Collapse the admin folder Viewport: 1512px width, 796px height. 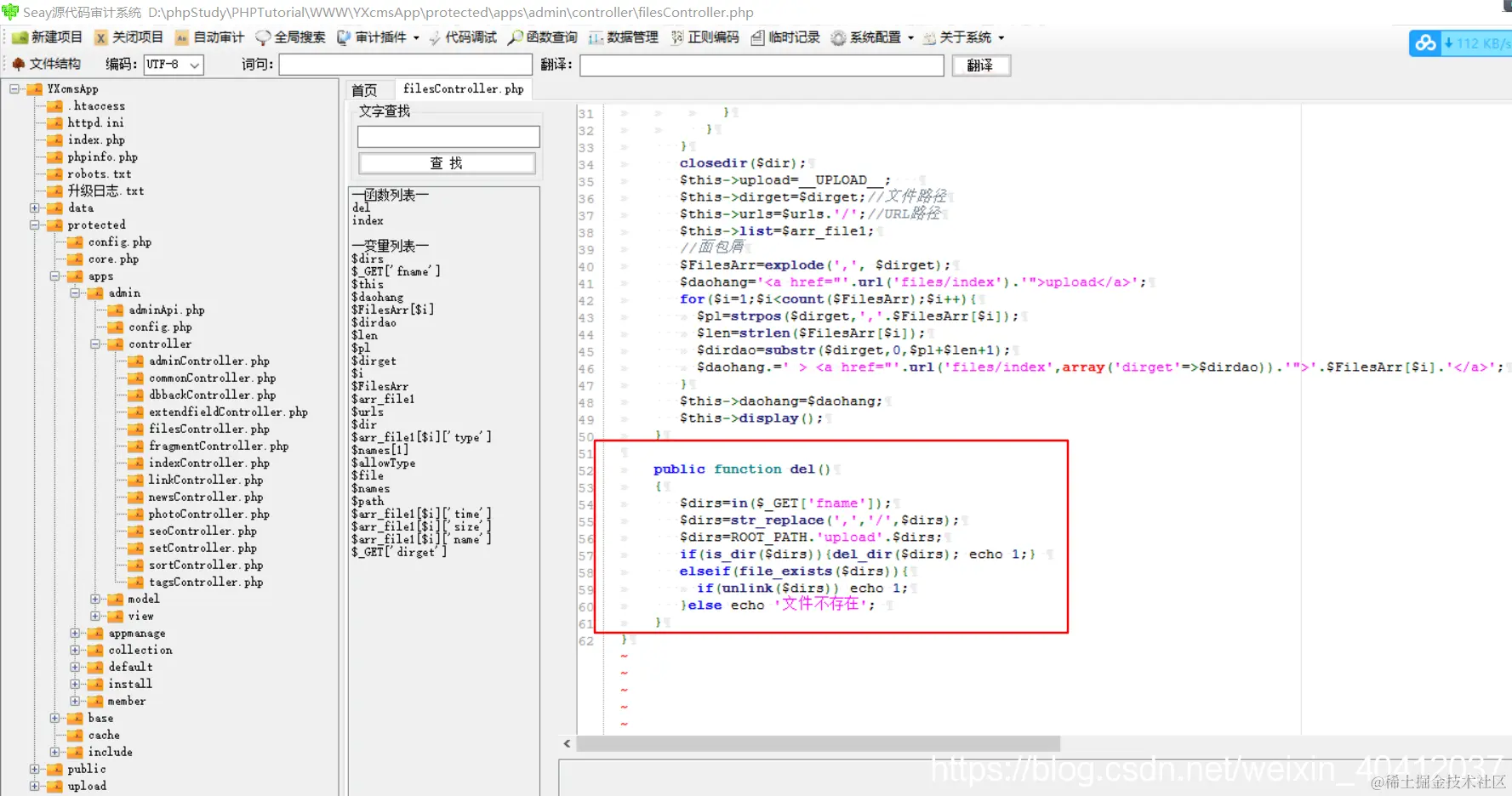[76, 293]
